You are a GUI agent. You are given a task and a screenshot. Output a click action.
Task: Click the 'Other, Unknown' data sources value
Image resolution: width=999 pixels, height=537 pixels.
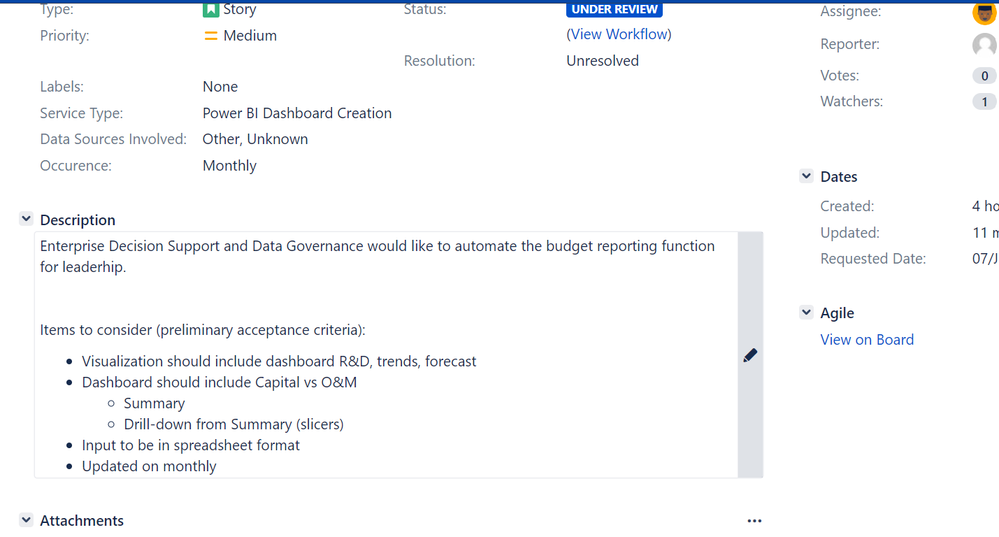255,140
